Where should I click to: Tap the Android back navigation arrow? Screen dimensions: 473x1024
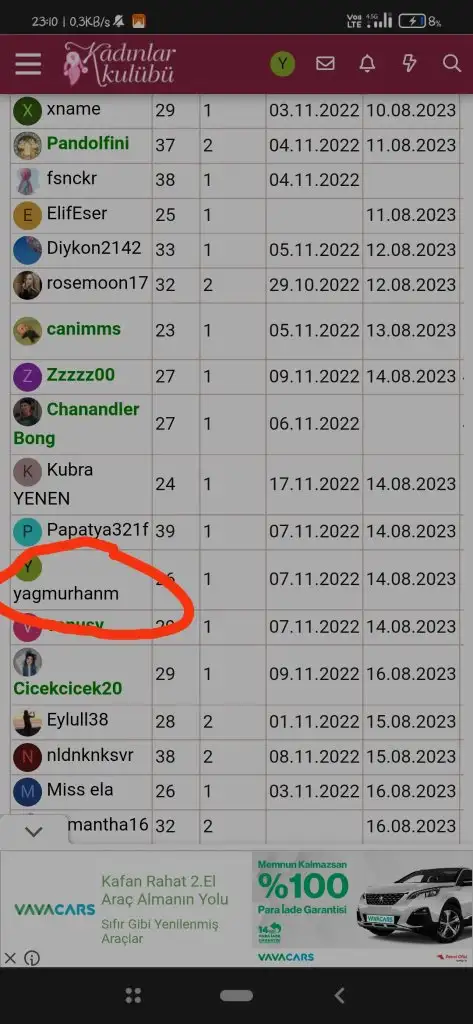click(339, 995)
